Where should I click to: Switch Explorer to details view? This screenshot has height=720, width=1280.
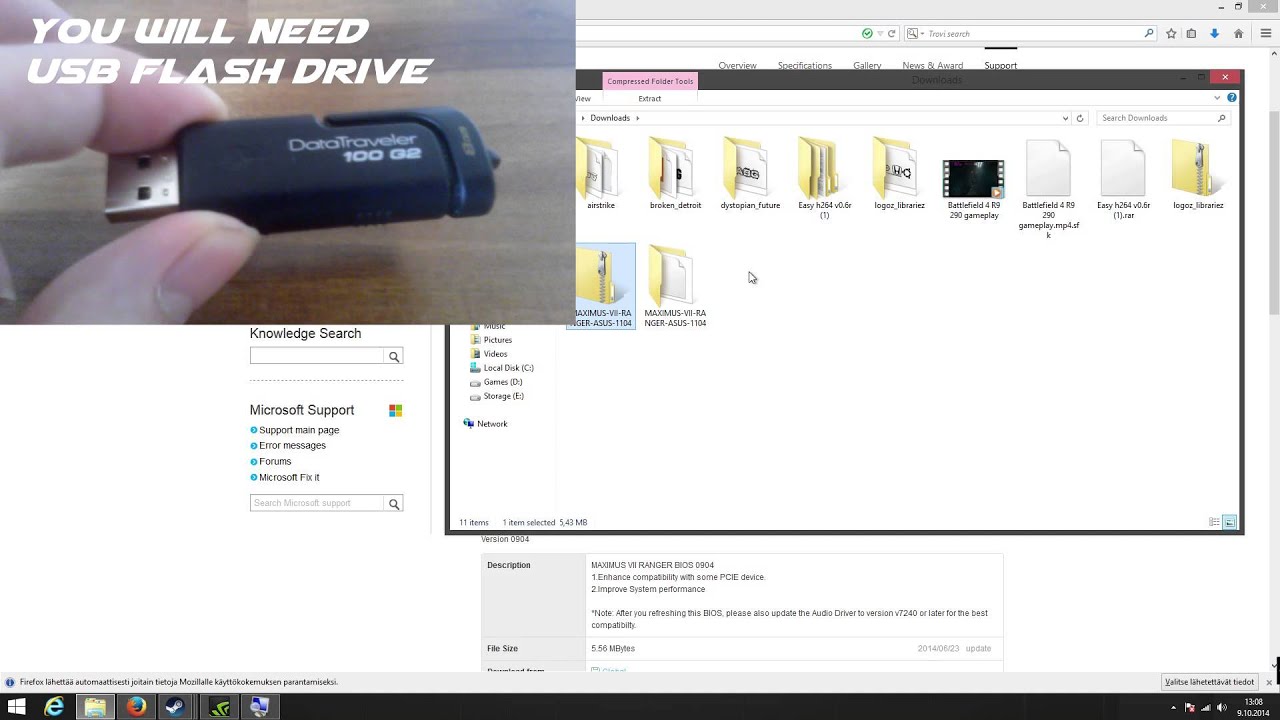pos(1215,522)
